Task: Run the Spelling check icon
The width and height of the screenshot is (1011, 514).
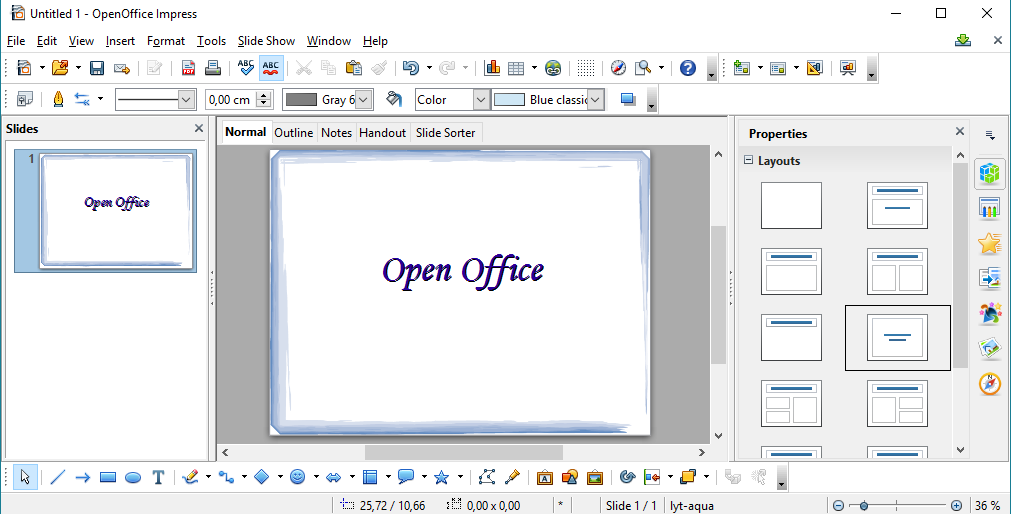Action: click(246, 68)
